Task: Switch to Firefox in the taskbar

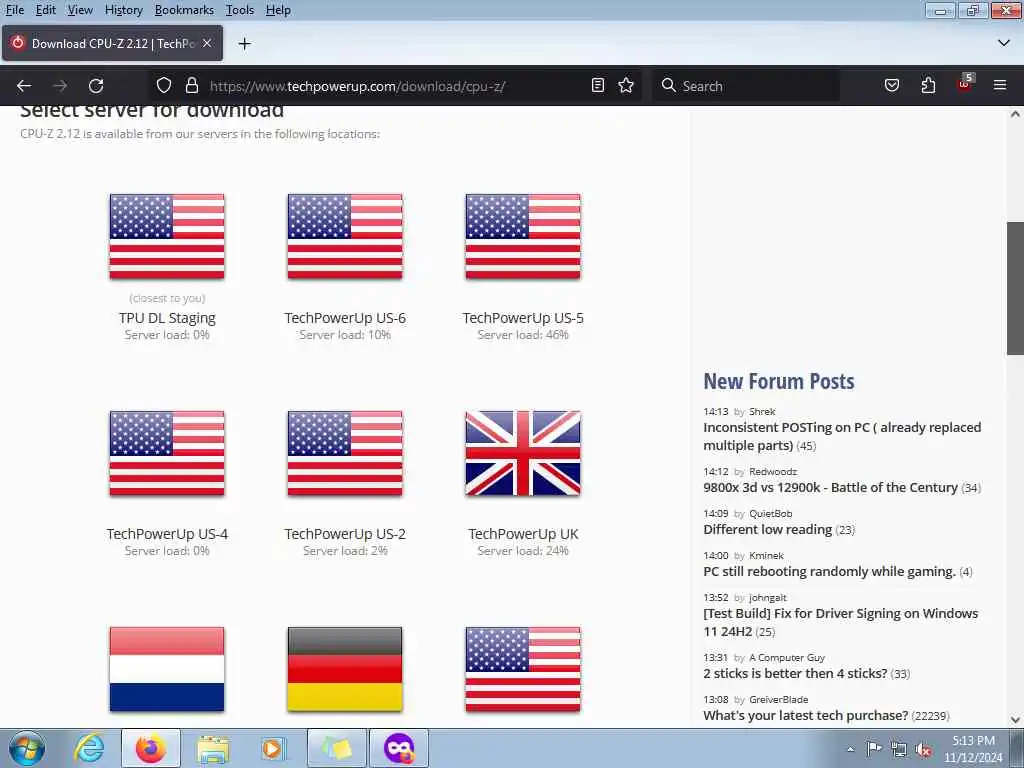Action: click(x=151, y=748)
